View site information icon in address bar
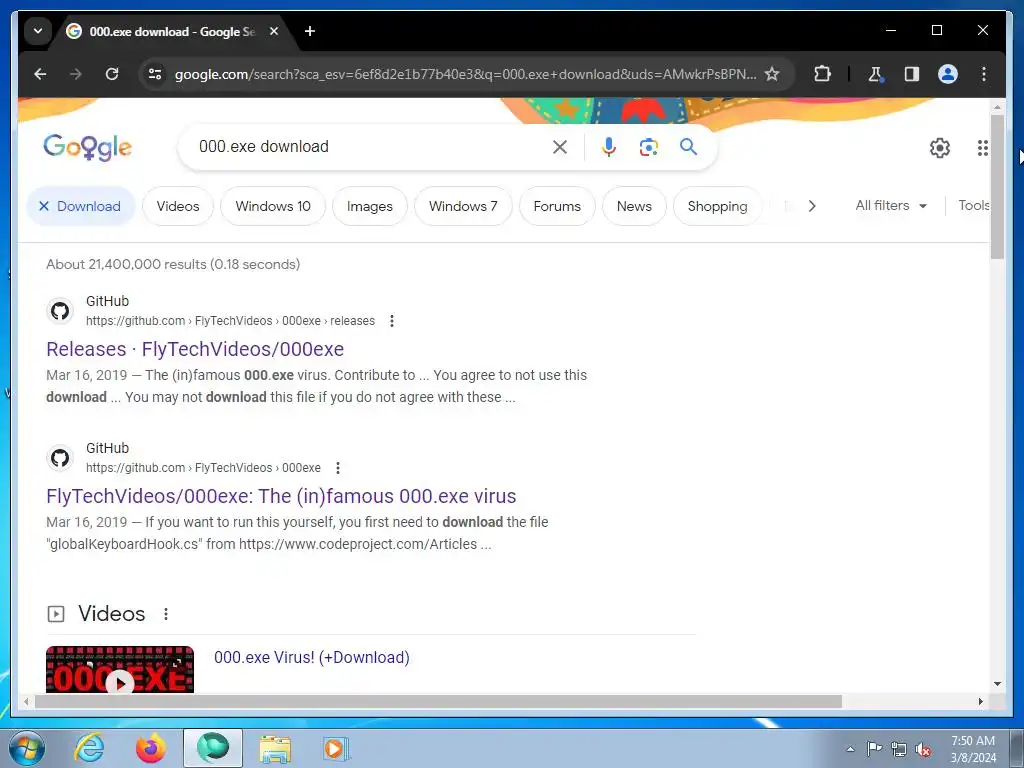Viewport: 1024px width, 768px height. [155, 74]
